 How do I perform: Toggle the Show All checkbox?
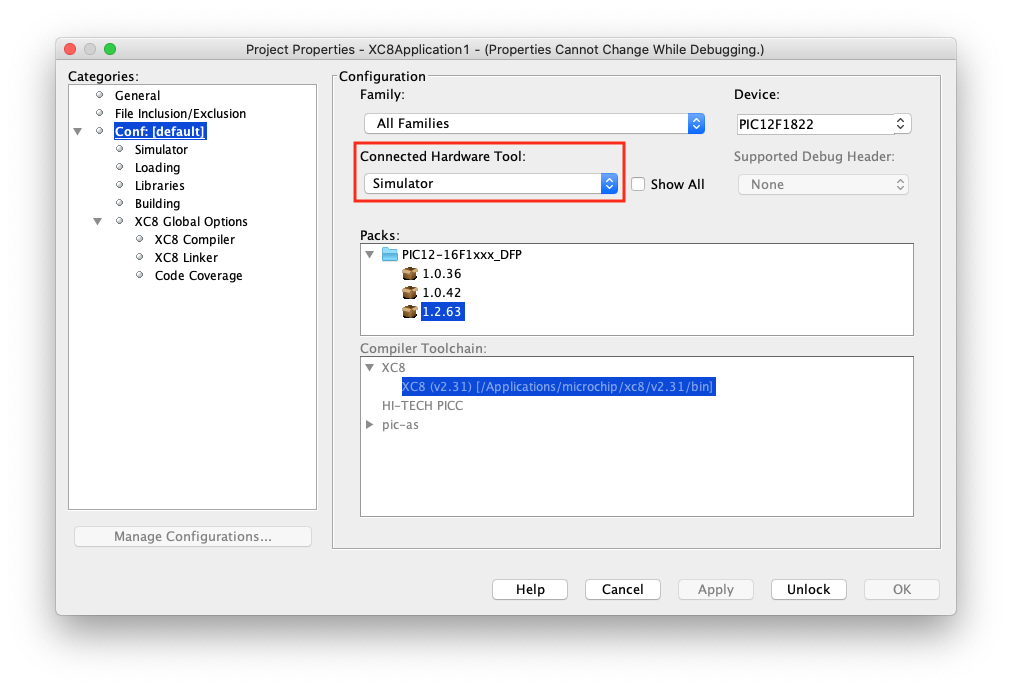click(638, 184)
